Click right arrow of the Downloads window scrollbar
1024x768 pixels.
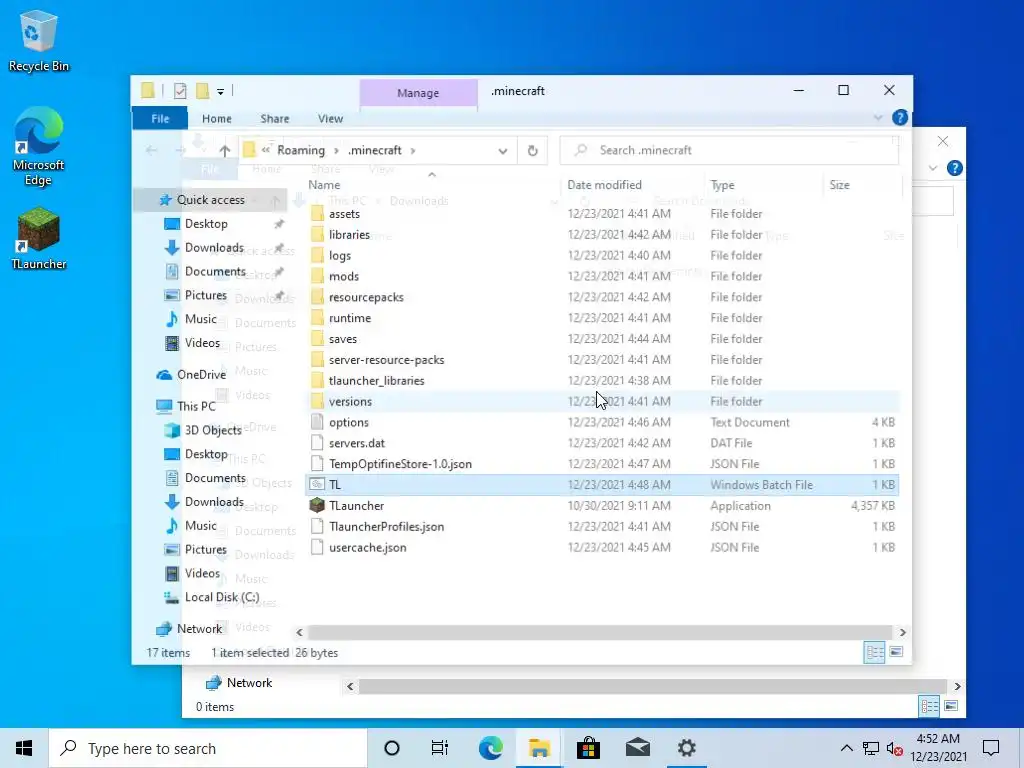(x=957, y=686)
